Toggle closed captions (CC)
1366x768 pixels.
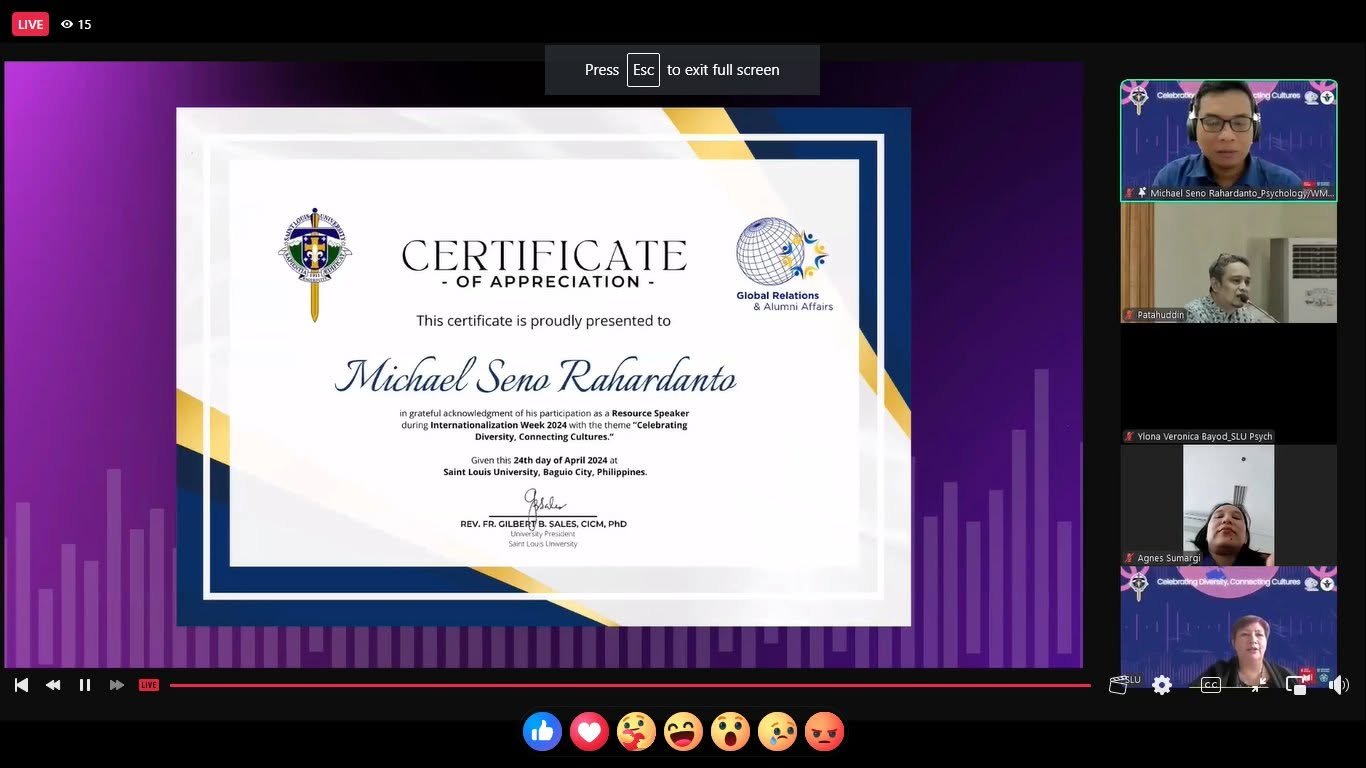1210,685
